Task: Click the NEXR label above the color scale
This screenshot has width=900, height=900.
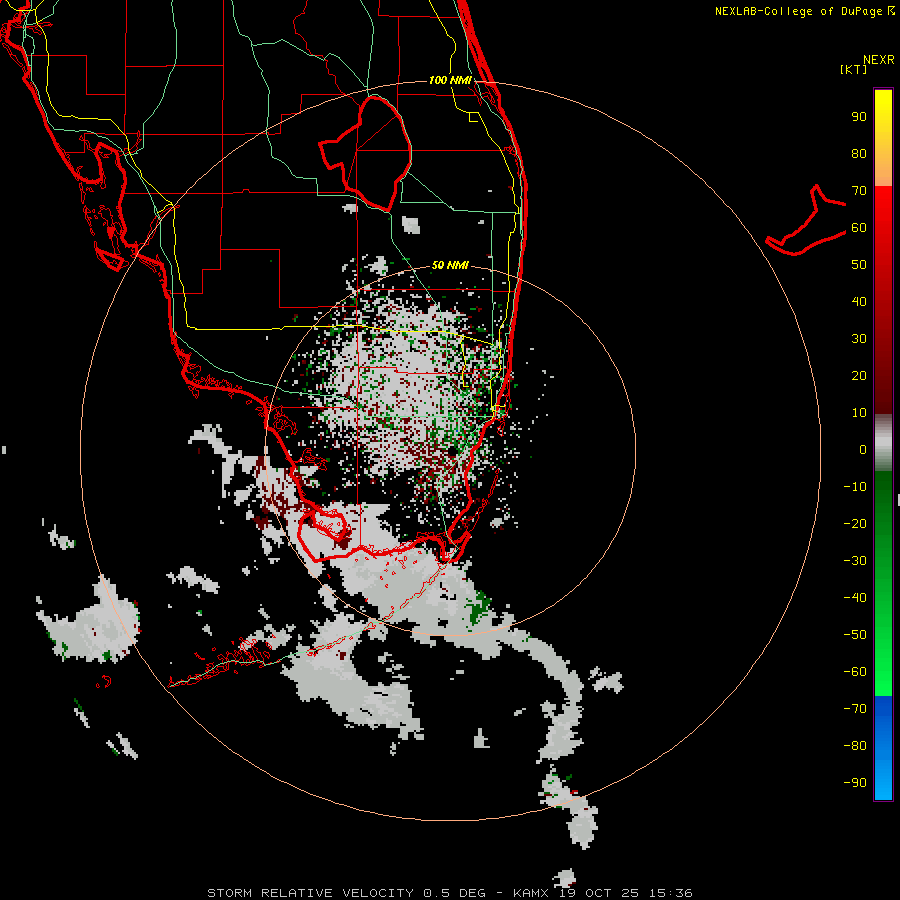Action: tap(878, 60)
